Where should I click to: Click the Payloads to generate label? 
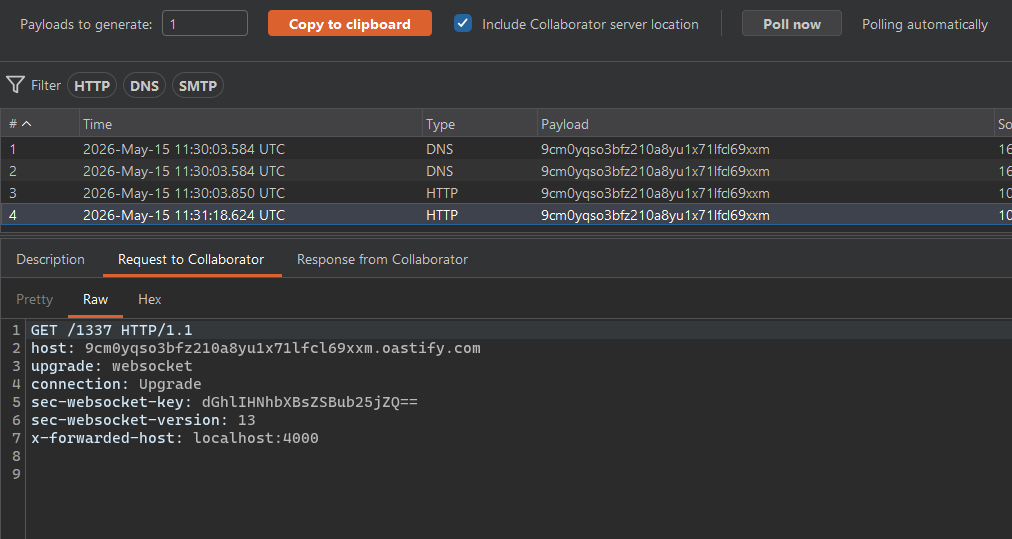click(x=86, y=25)
